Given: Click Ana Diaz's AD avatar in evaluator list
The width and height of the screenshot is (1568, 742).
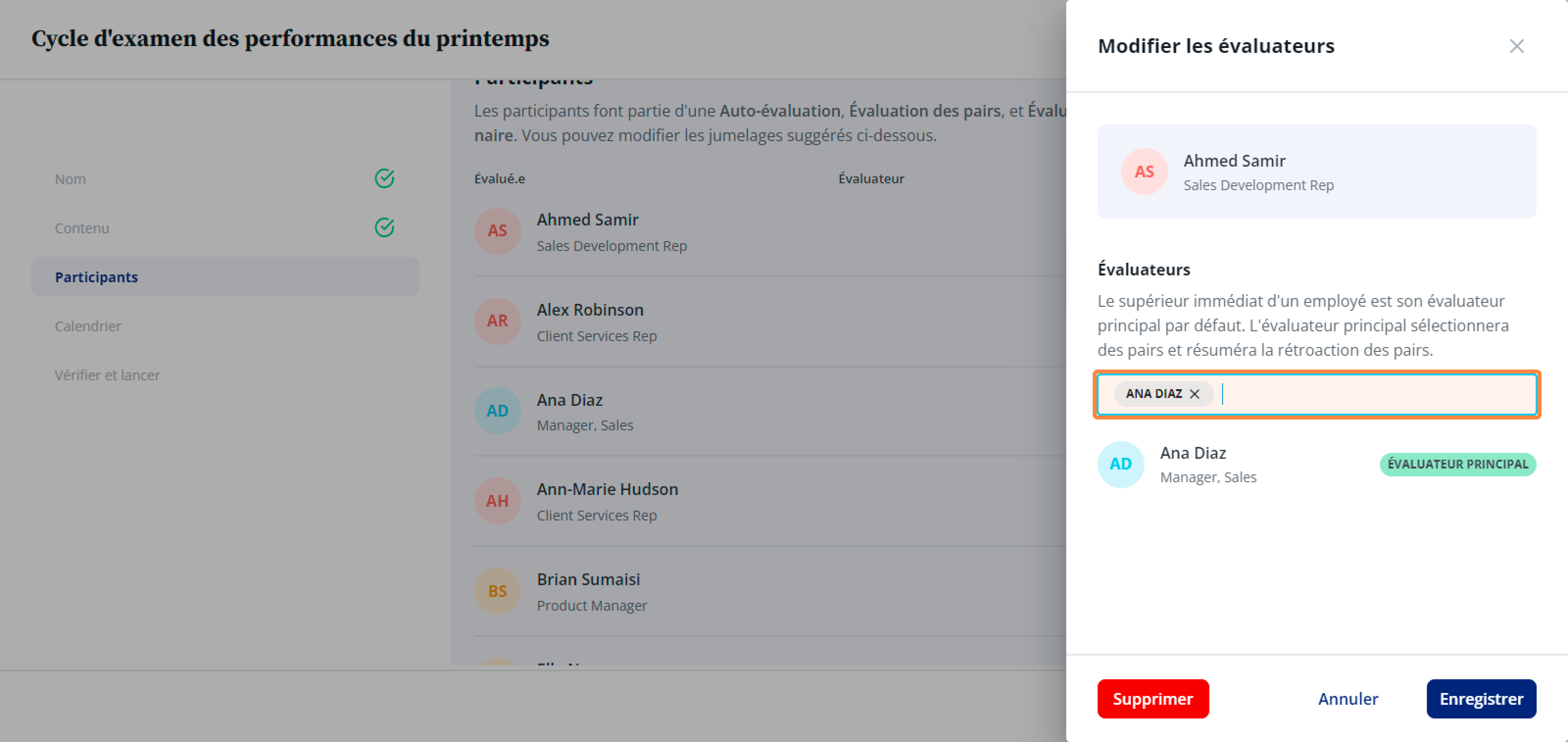Looking at the screenshot, I should tap(1121, 465).
